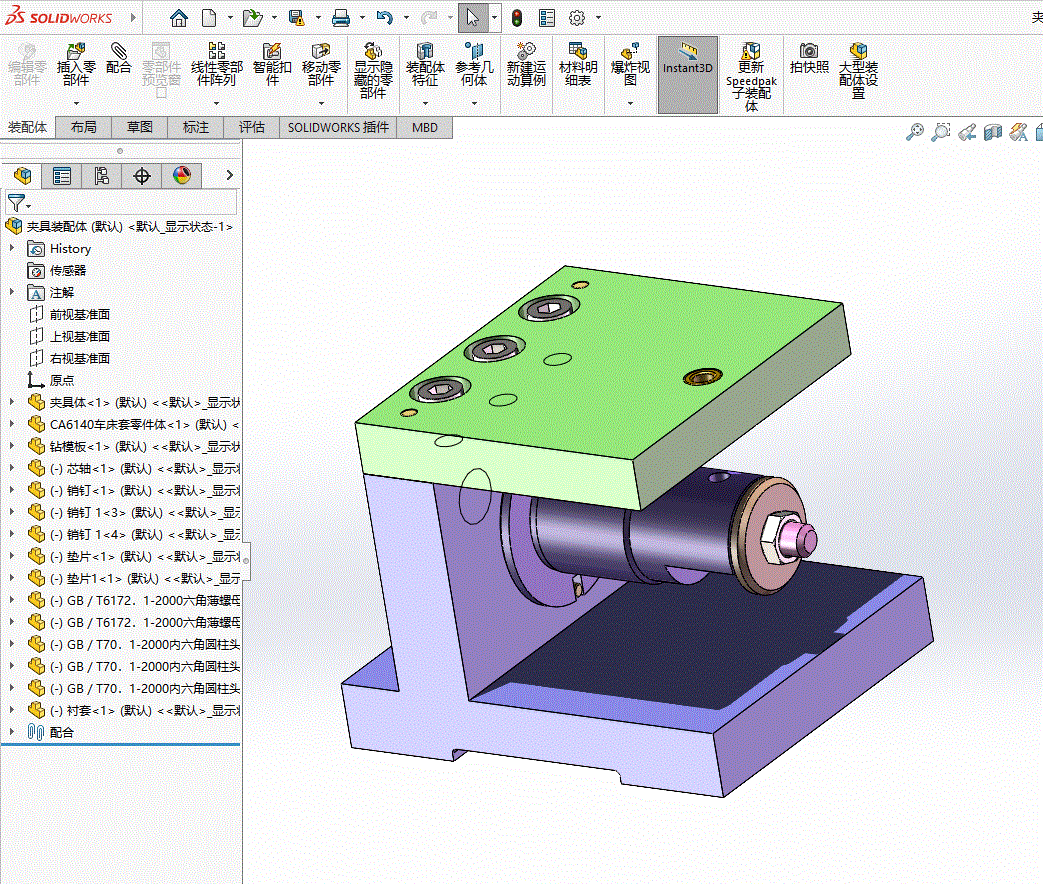This screenshot has width=1043, height=884.
Task: Select 前视基准面 front plane in tree
Action: [x=80, y=314]
